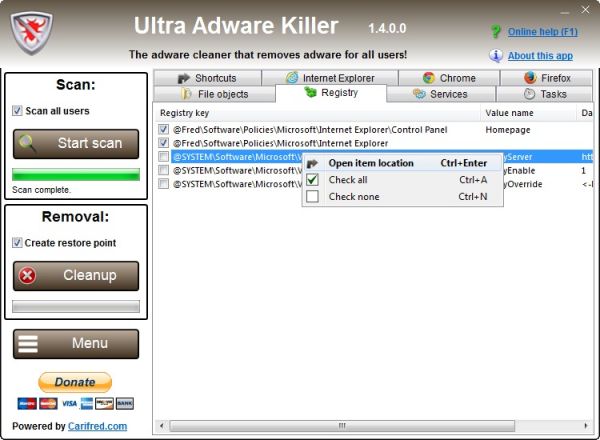Open the About this app link
Viewport: 600px width, 440px height.
point(540,56)
